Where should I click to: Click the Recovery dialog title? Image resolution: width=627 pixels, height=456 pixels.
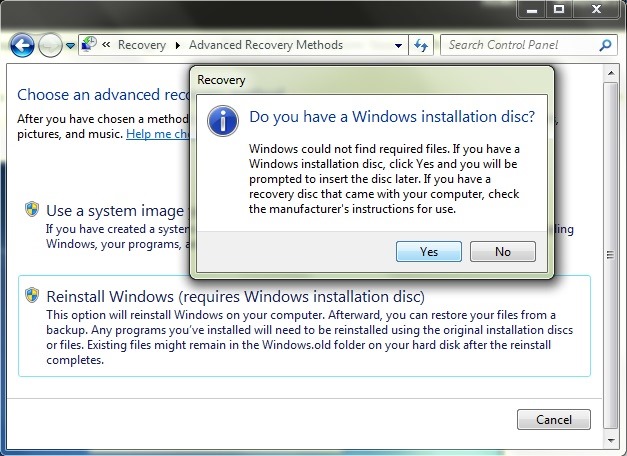(x=221, y=80)
